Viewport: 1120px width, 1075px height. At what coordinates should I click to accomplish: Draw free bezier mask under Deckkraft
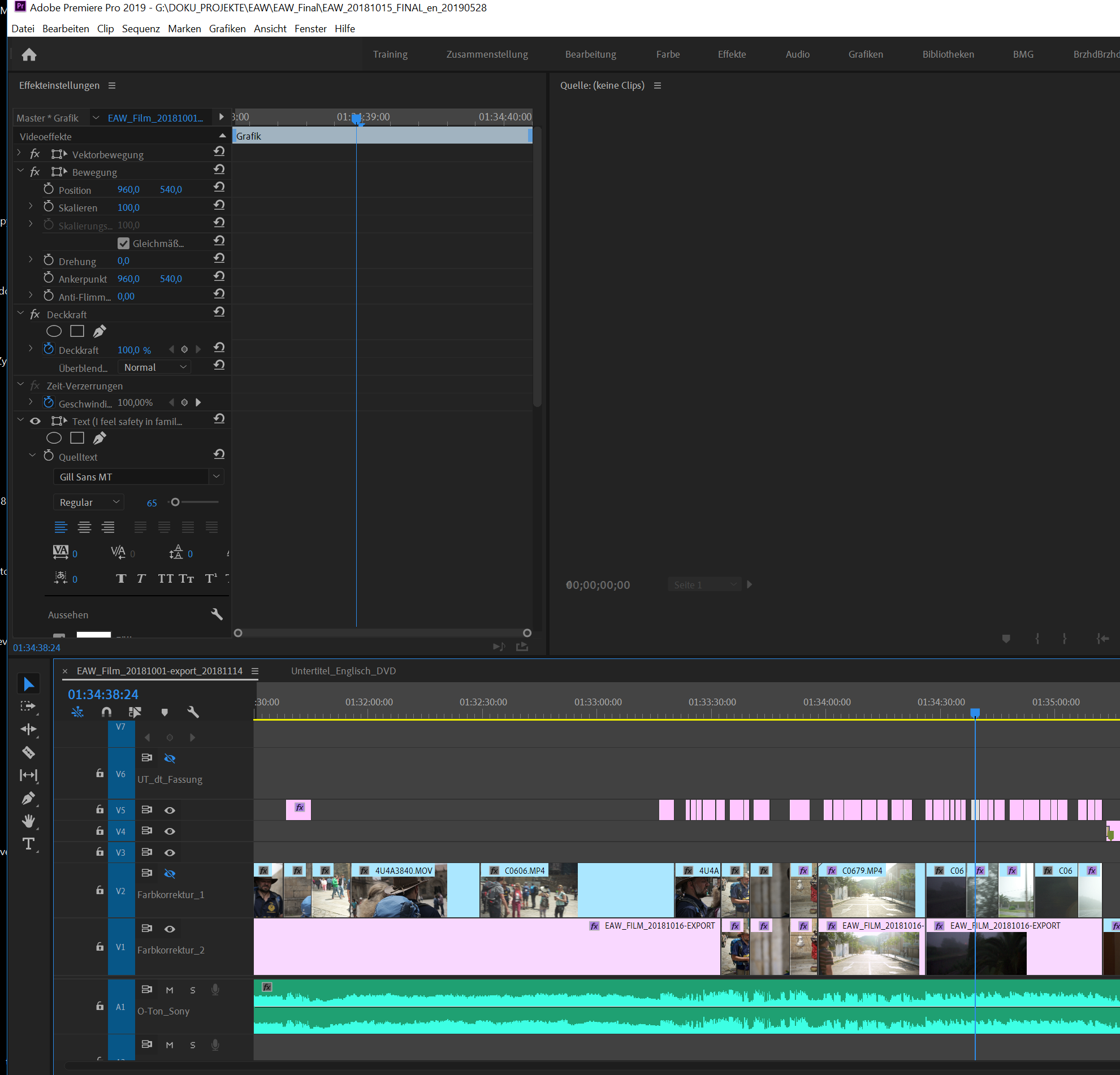(100, 331)
